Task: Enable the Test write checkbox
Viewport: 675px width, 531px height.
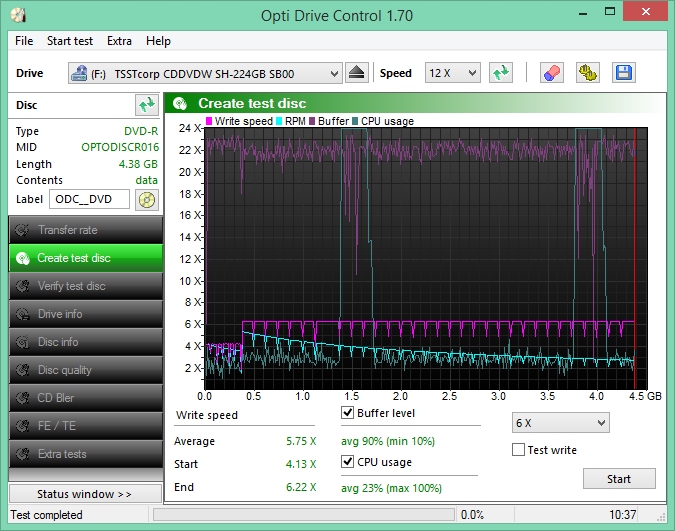Action: click(x=518, y=450)
